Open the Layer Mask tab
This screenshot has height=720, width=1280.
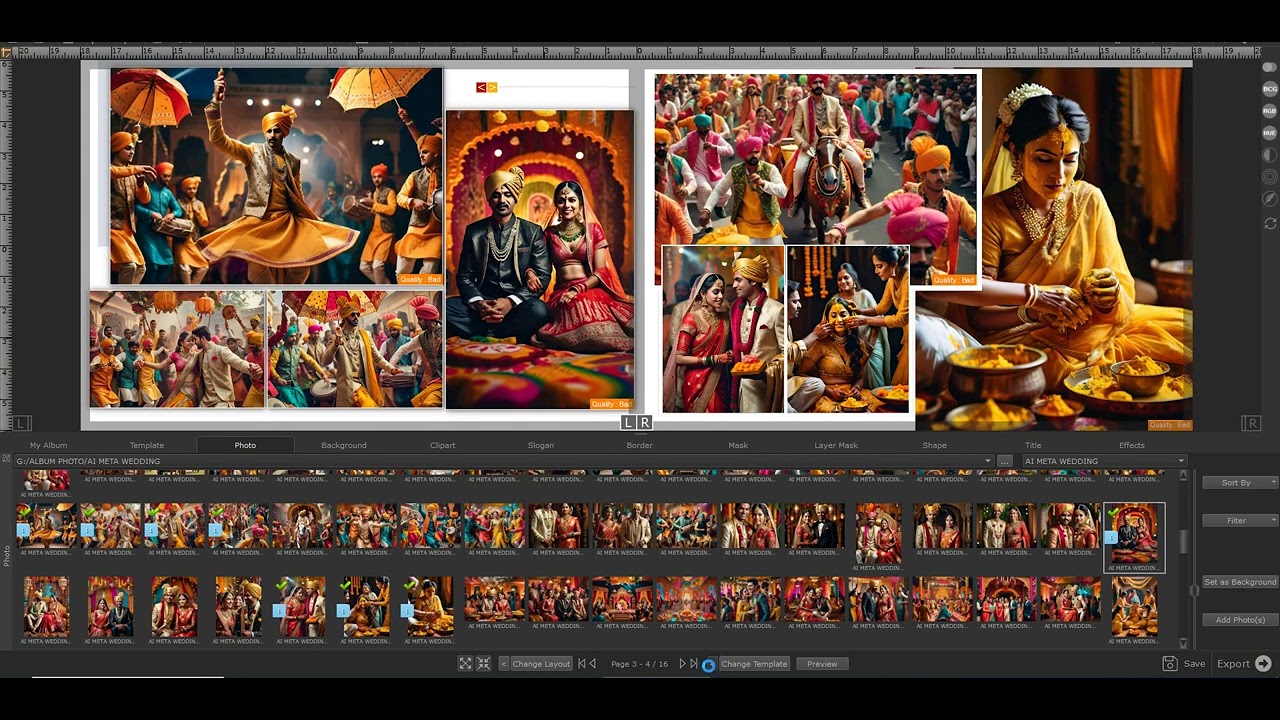836,445
